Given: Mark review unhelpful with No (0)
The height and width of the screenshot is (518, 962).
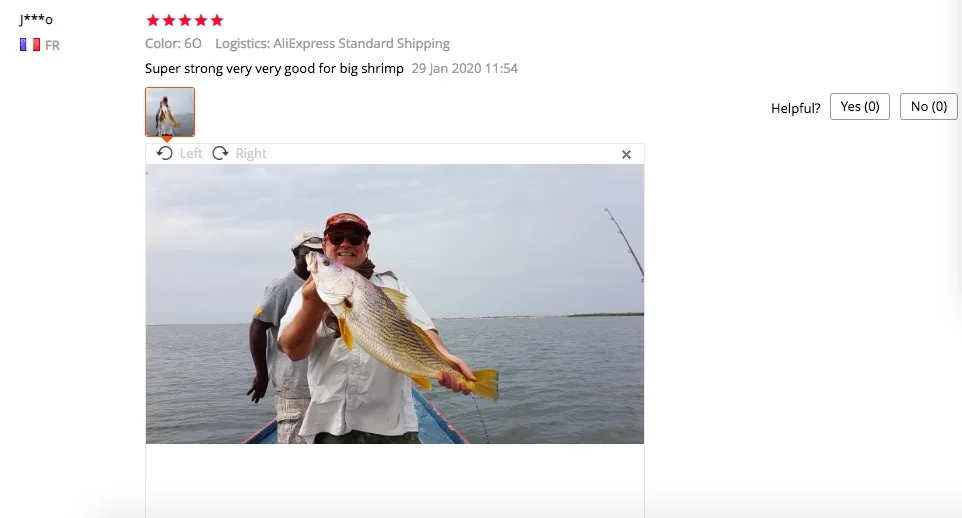Looking at the screenshot, I should (x=928, y=107).
